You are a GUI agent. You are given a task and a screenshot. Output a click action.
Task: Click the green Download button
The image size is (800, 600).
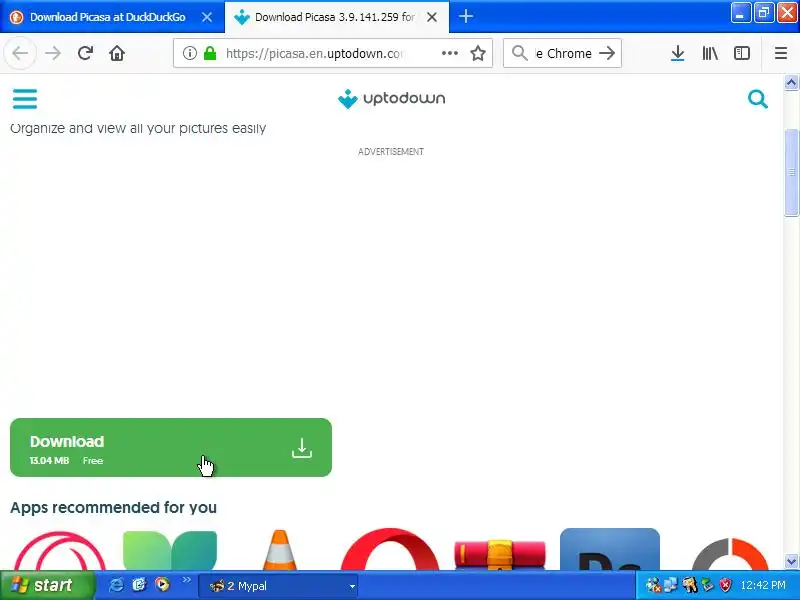pyautogui.click(x=171, y=447)
